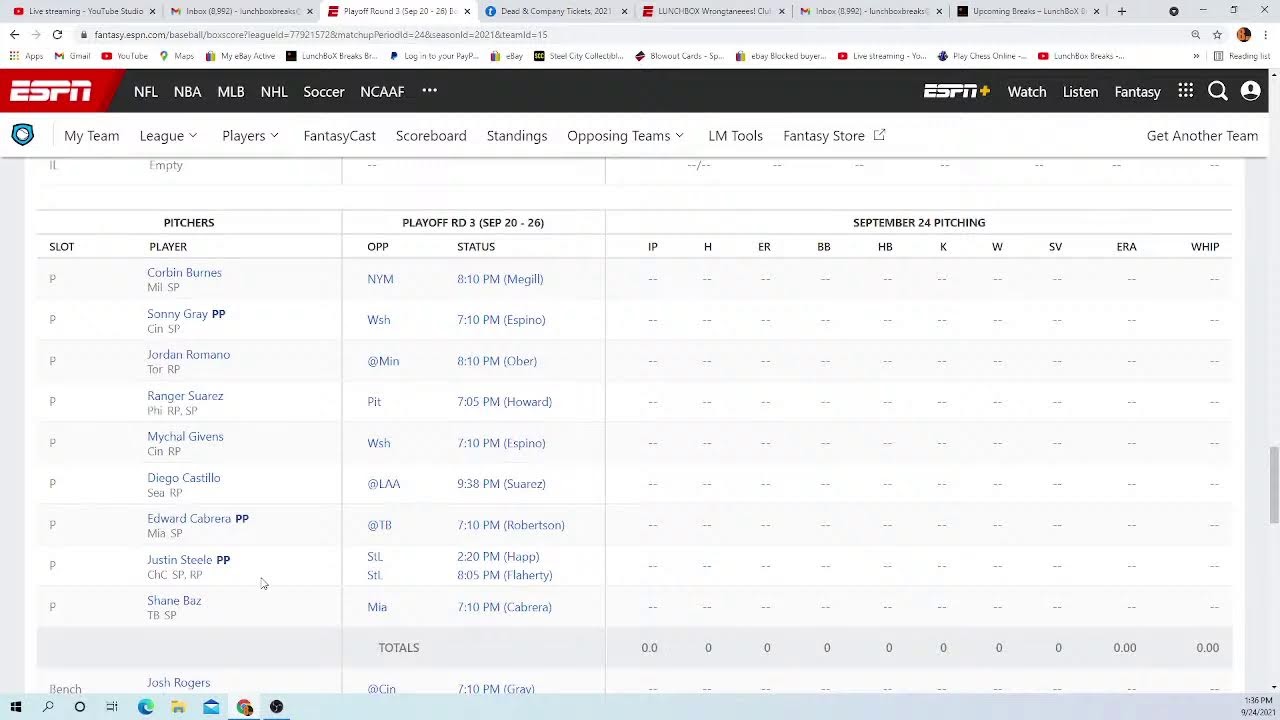Open Ranger Suarez player card
This screenshot has width=1280, height=720.
point(185,395)
